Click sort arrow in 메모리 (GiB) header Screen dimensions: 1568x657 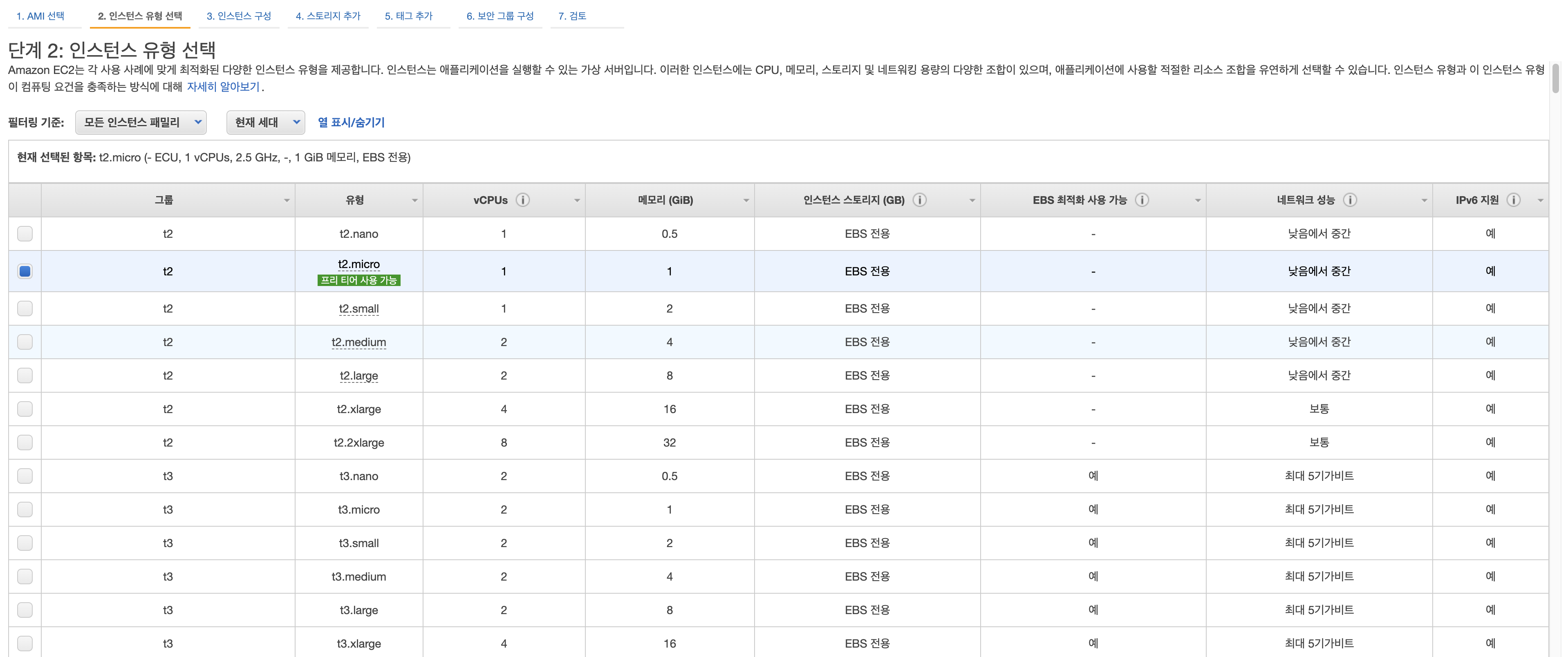tap(746, 201)
